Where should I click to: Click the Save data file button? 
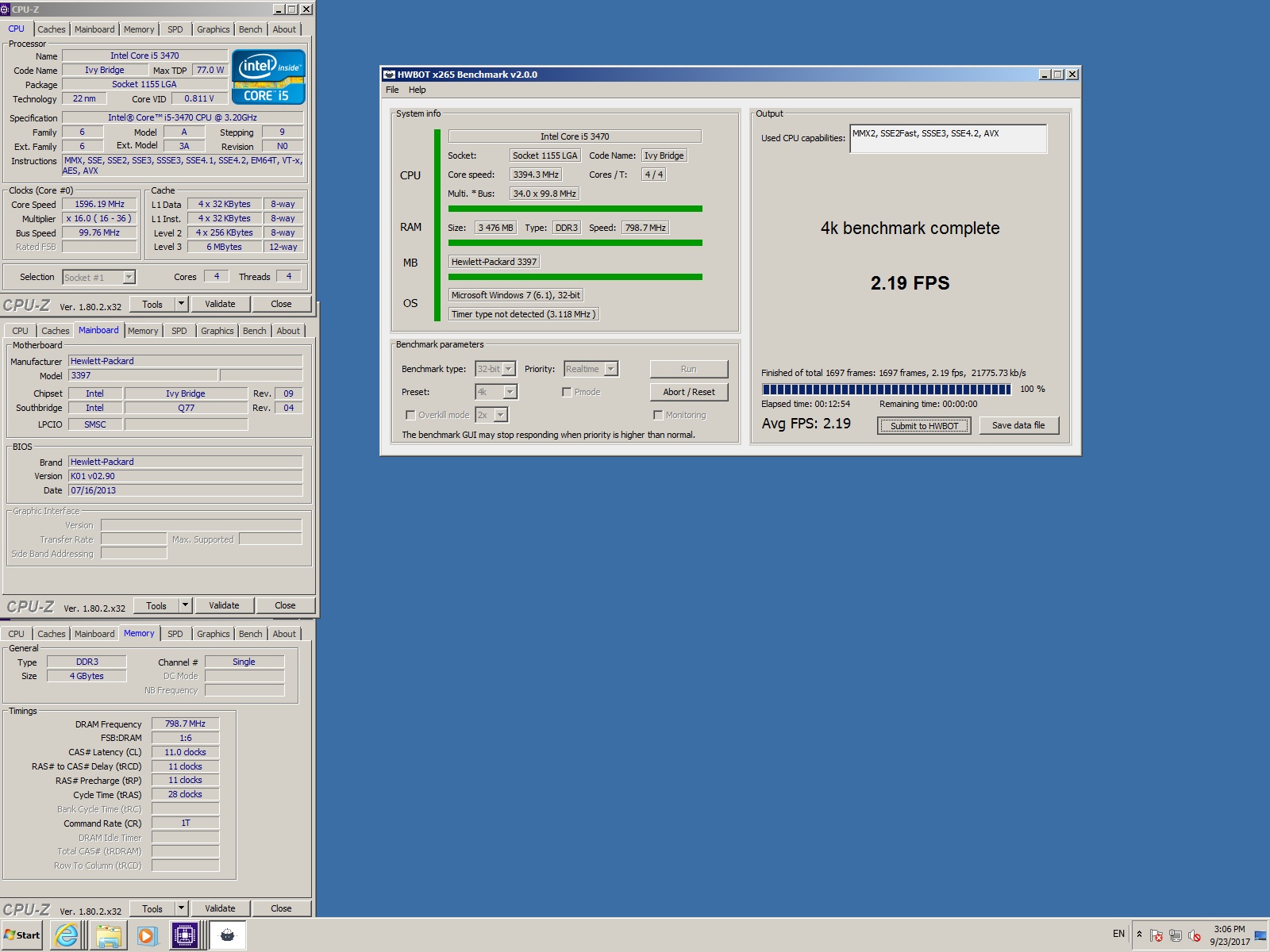(1018, 425)
